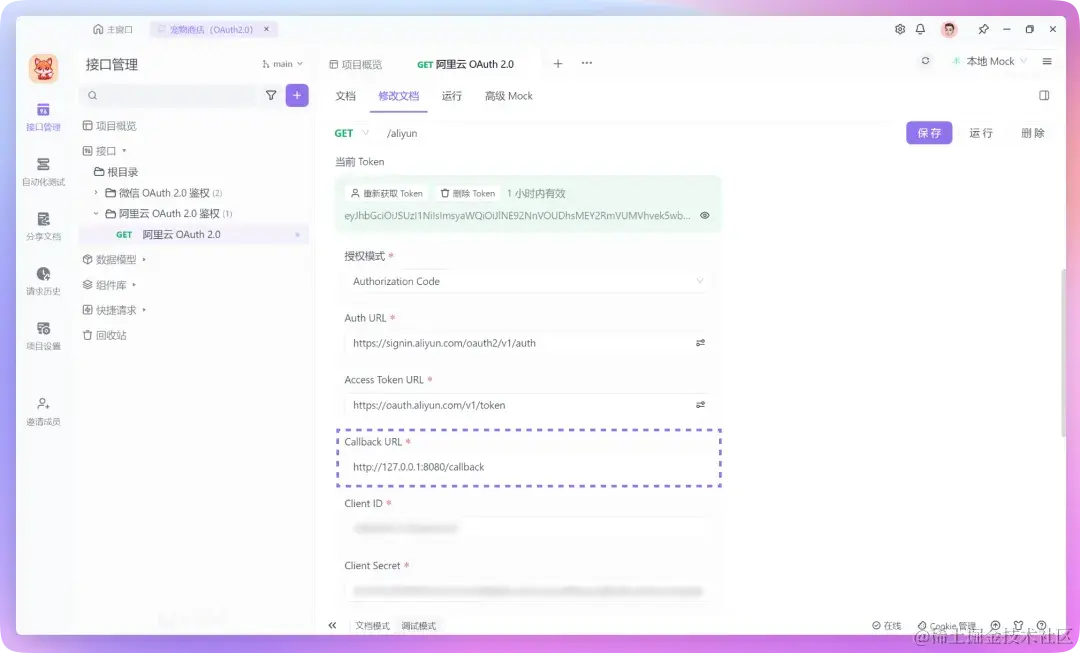Select GET 阿里云 OAuth 2.0 tree item
This screenshot has height=653, width=1080.
coord(194,234)
